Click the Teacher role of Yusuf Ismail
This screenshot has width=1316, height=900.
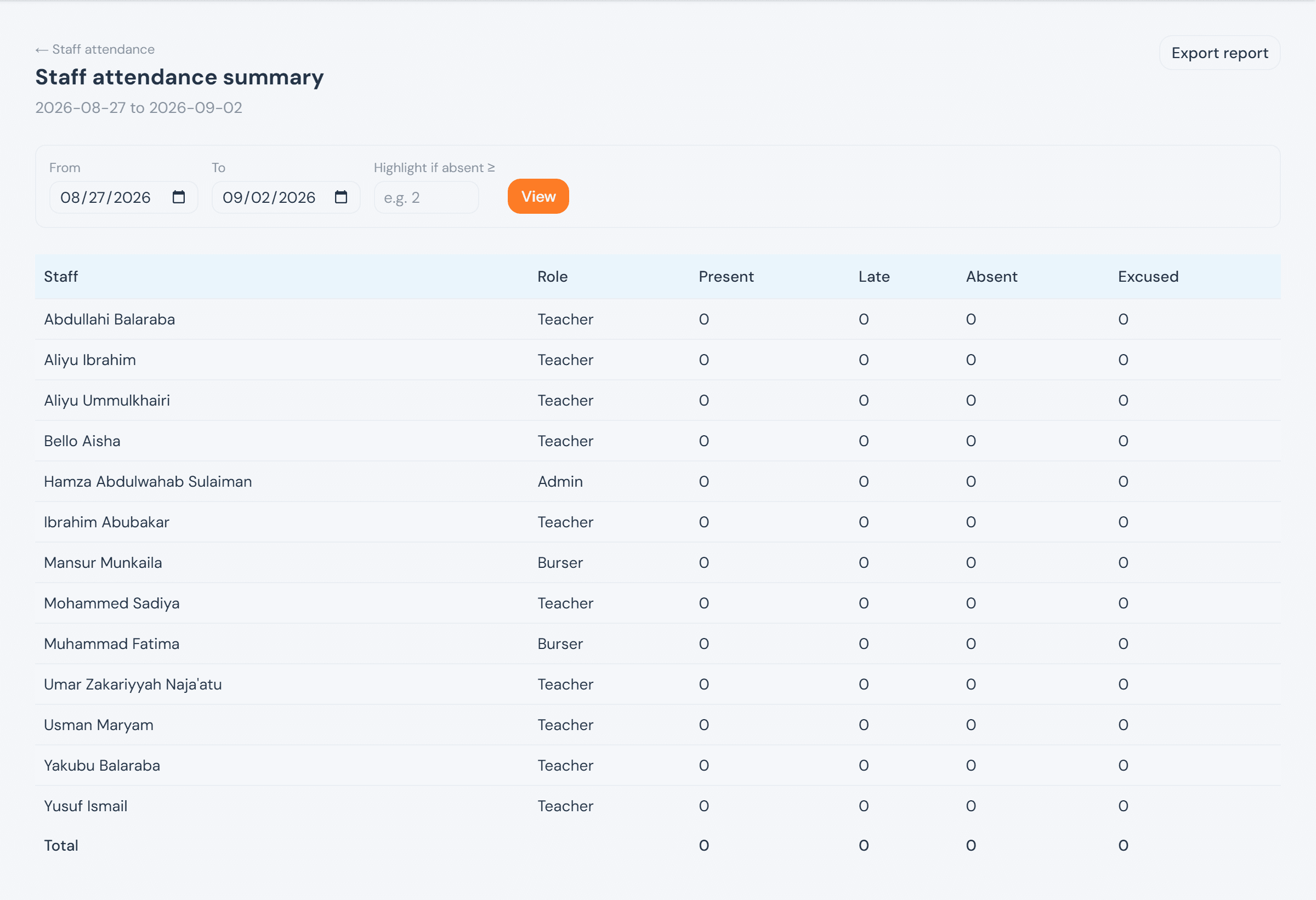[565, 806]
